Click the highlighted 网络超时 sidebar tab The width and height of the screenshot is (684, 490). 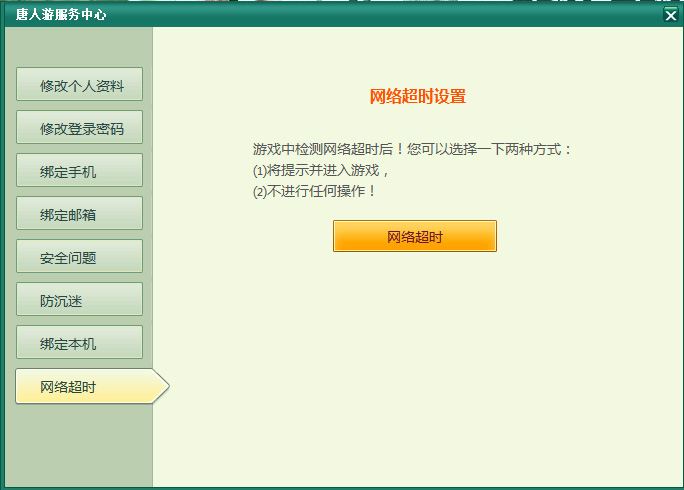point(80,387)
